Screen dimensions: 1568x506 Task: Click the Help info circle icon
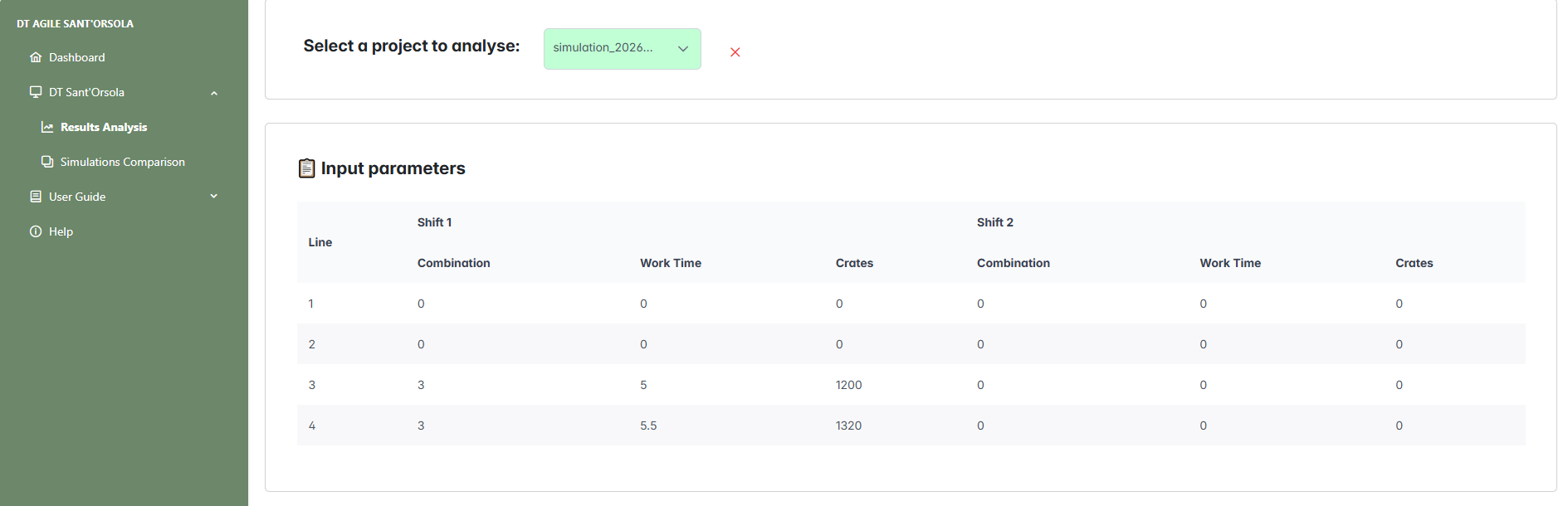[36, 231]
